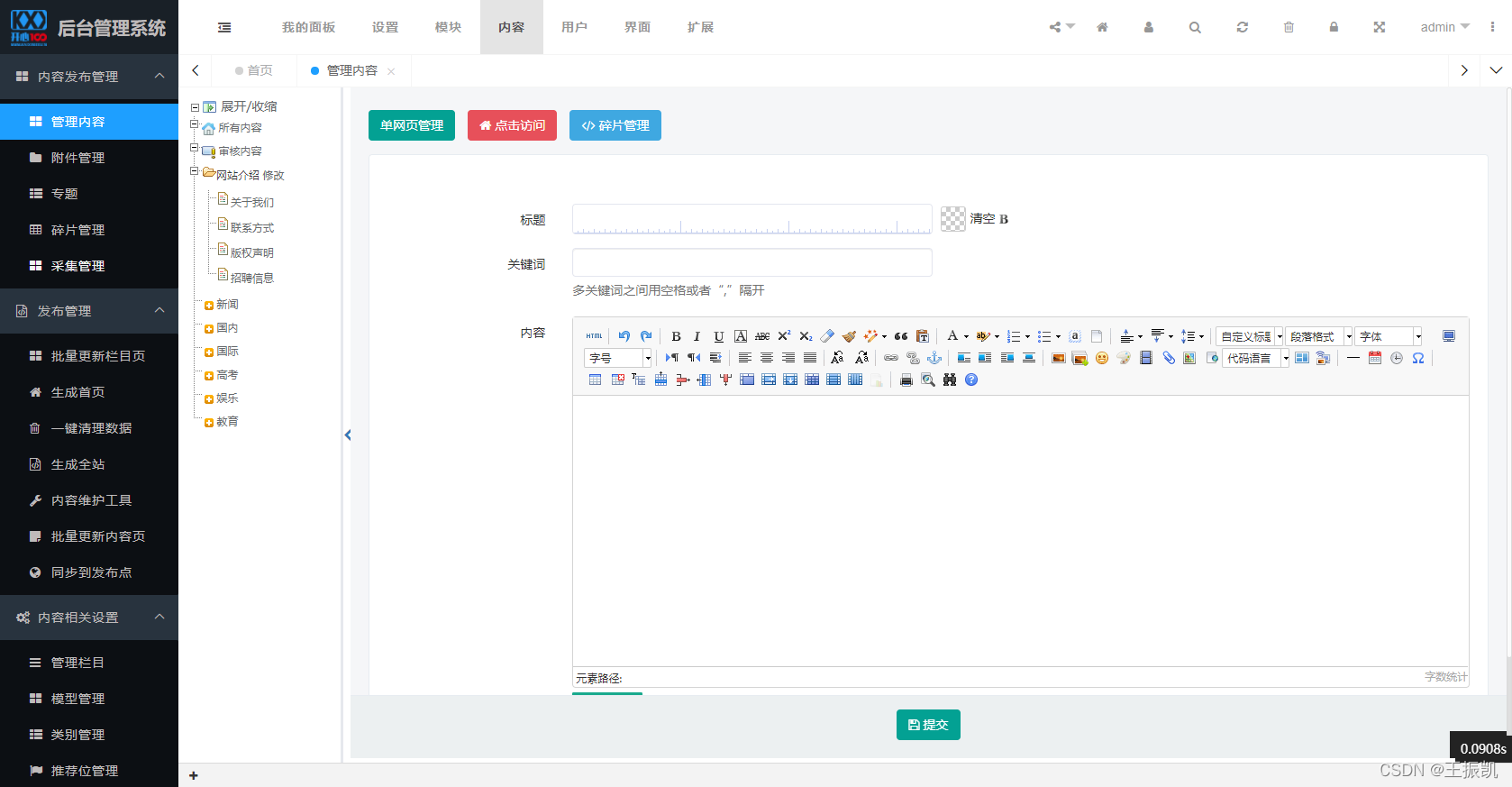Open the font color dropdown arrow
This screenshot has height=787, width=1512.
pos(966,336)
